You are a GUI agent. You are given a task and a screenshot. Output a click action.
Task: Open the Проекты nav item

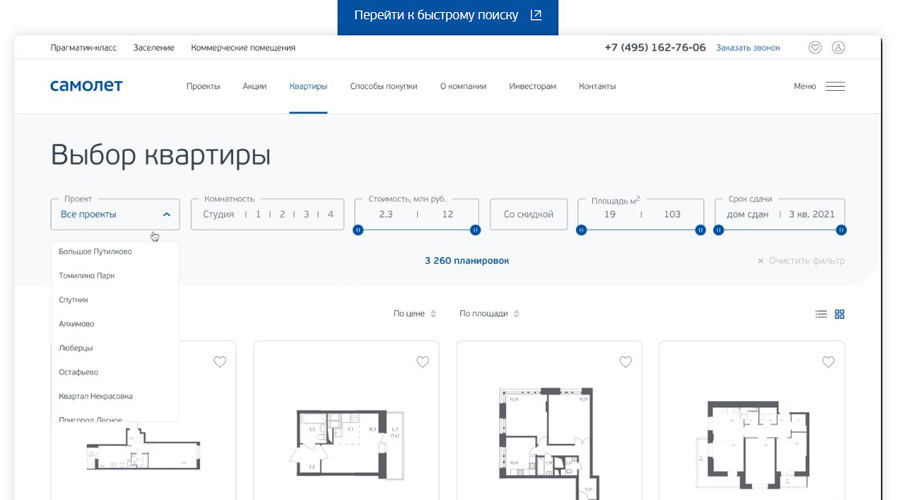click(203, 86)
